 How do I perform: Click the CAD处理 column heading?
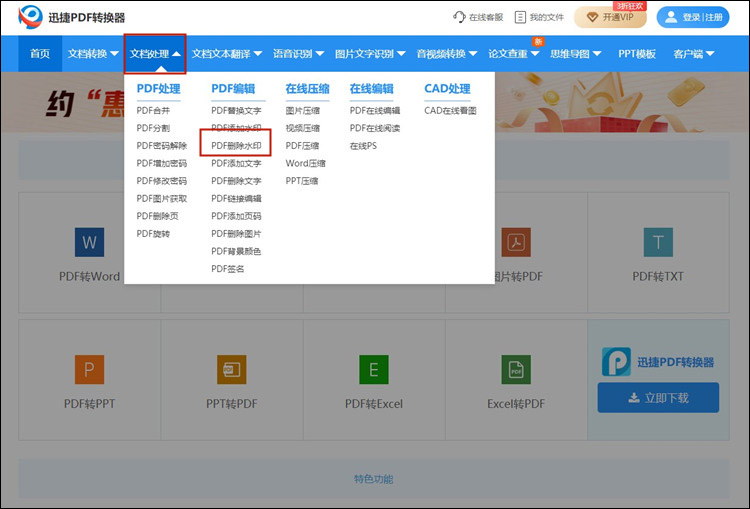[x=447, y=89]
